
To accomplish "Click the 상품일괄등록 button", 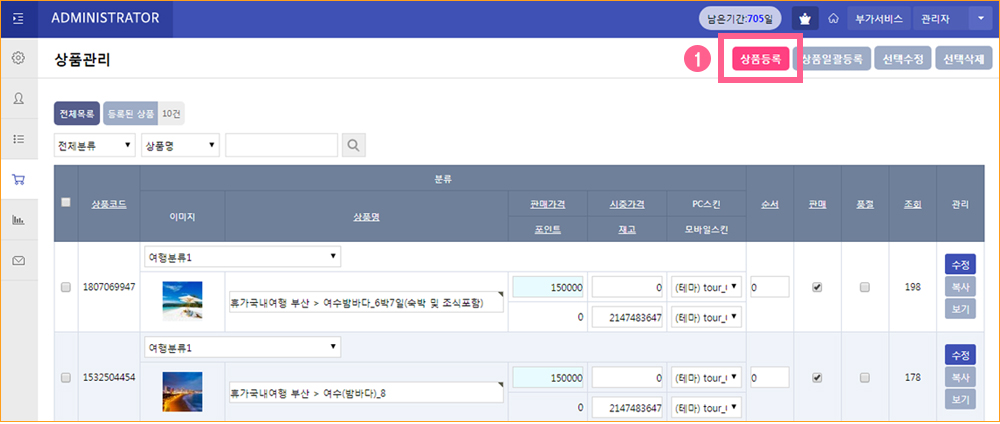I will (x=832, y=59).
